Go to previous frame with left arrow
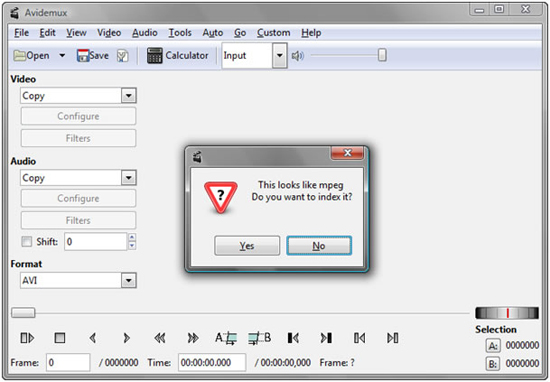 93,338
